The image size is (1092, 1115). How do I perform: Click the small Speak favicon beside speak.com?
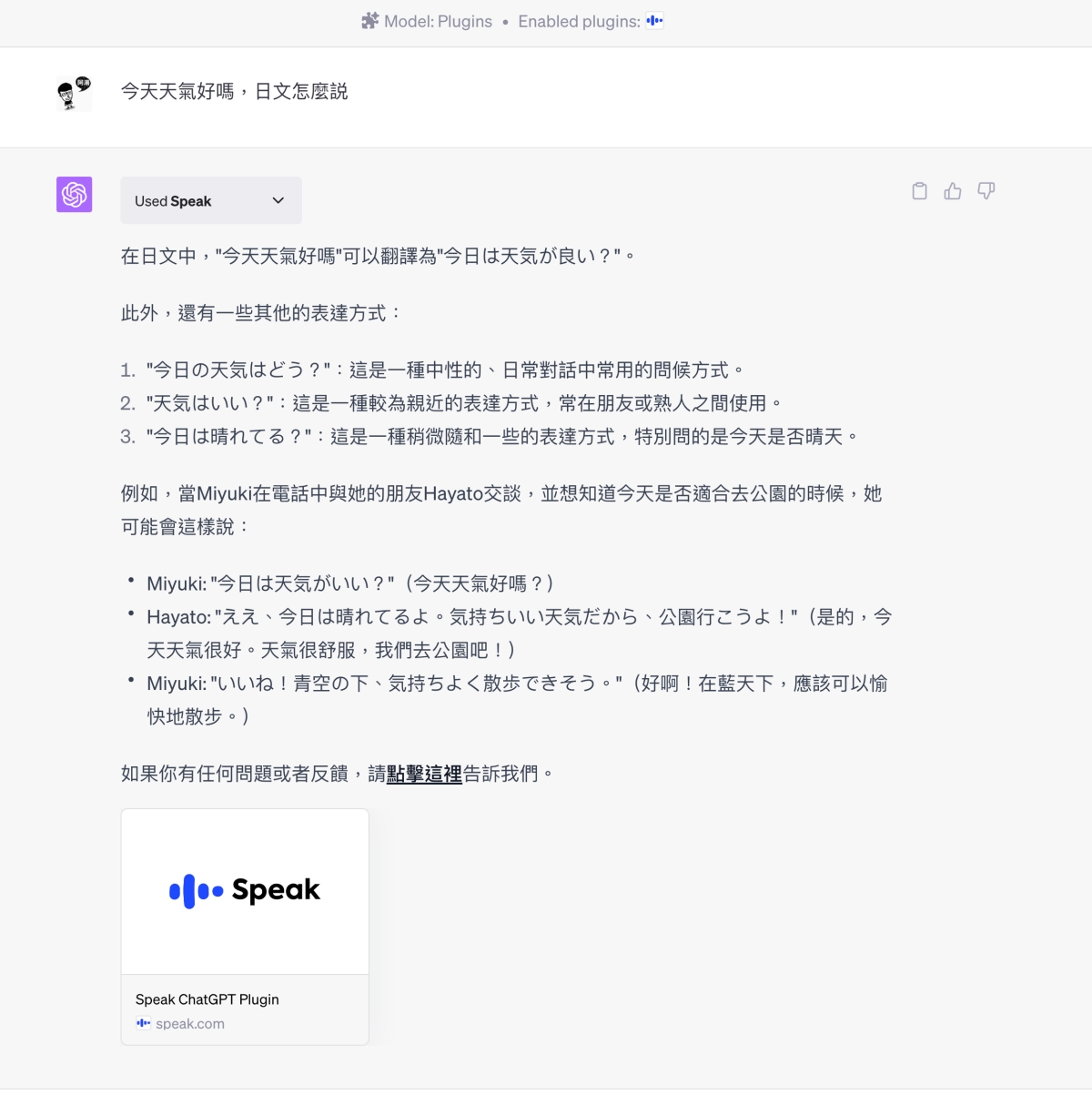143,1023
